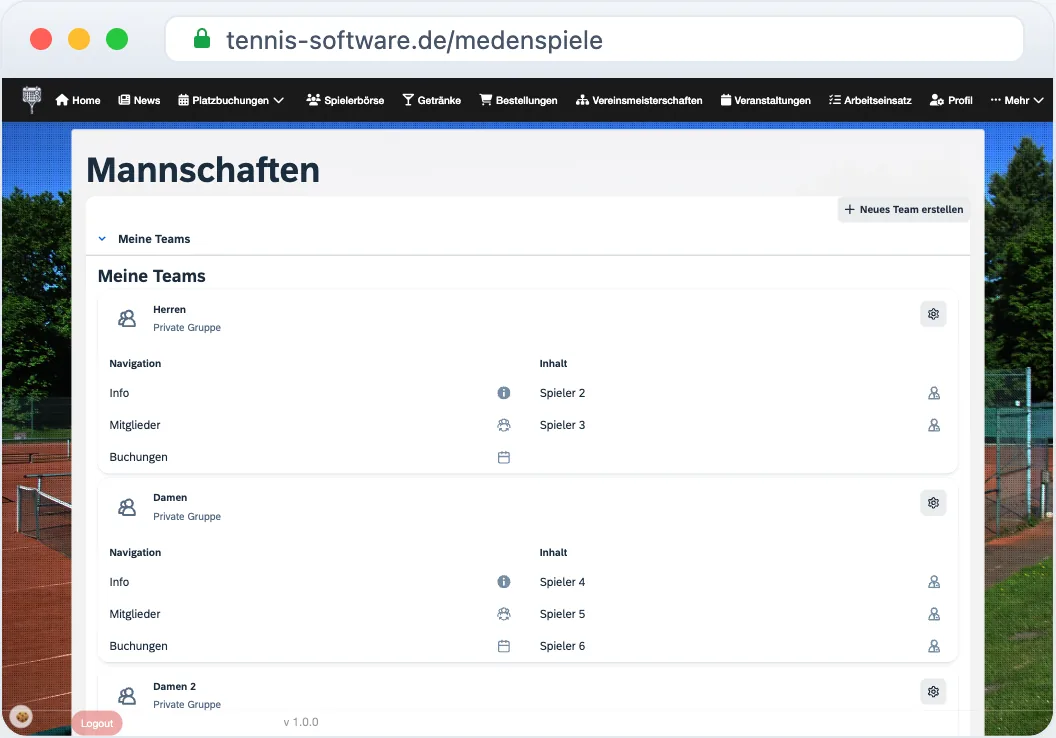
Task: Go to Home in navigation bar
Action: click(x=77, y=100)
